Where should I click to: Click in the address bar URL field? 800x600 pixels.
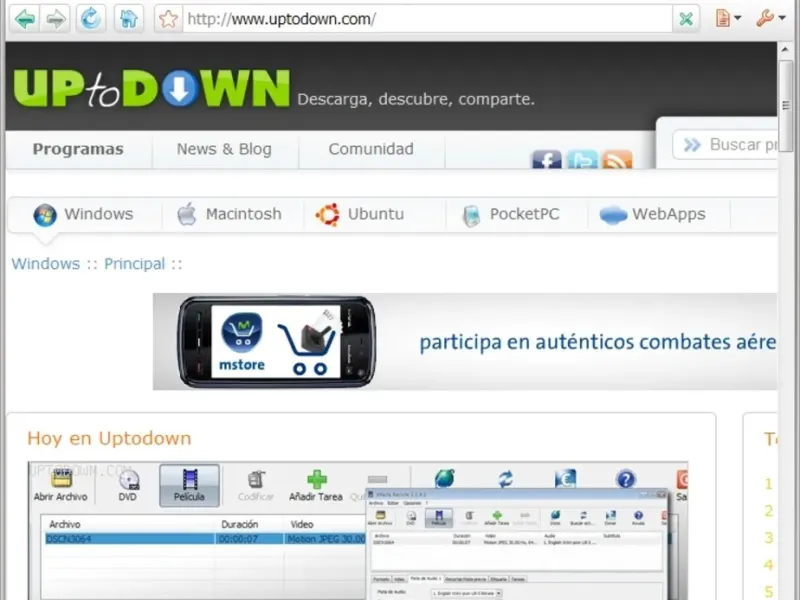click(428, 19)
